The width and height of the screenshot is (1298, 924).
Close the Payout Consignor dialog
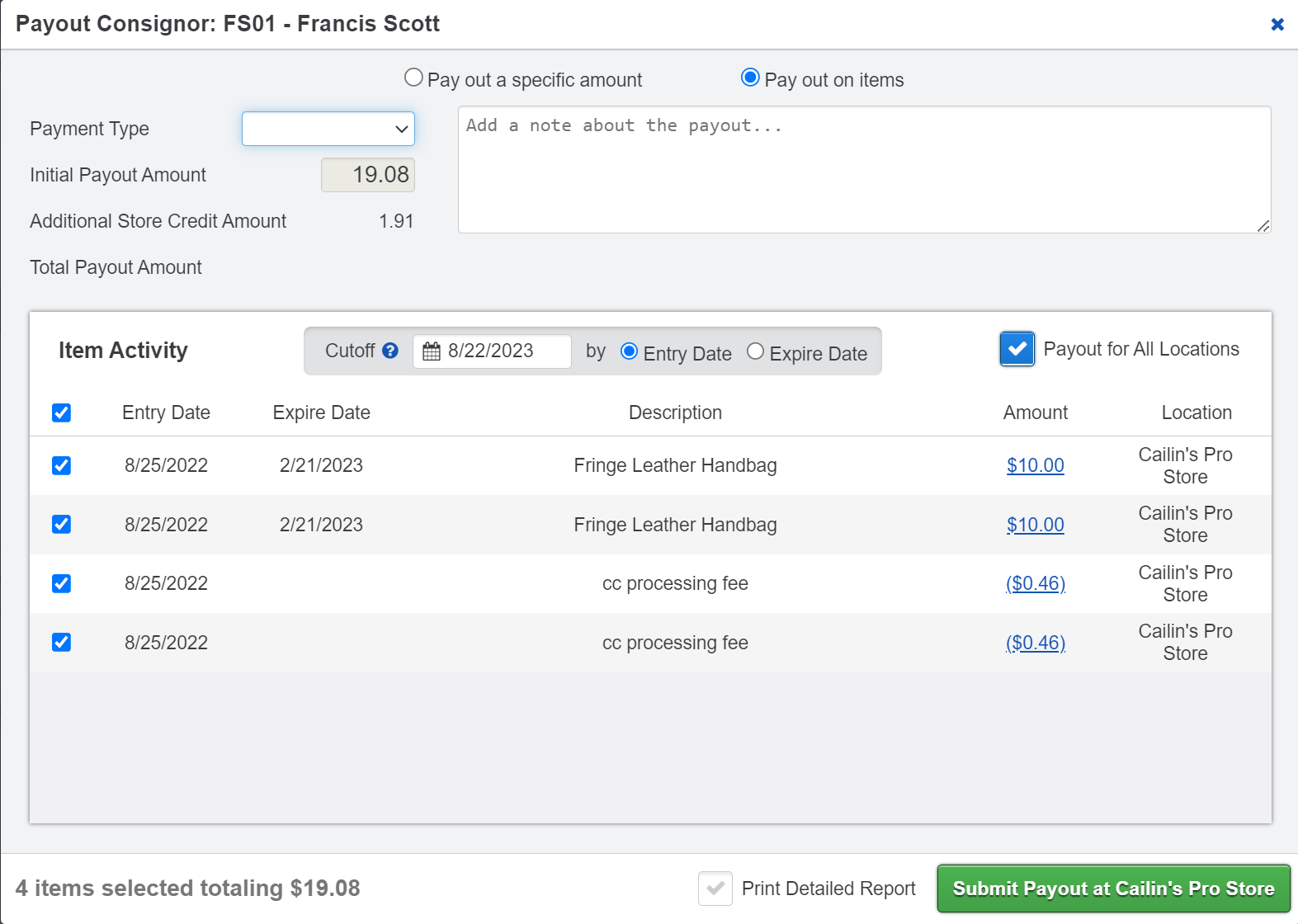(1277, 25)
